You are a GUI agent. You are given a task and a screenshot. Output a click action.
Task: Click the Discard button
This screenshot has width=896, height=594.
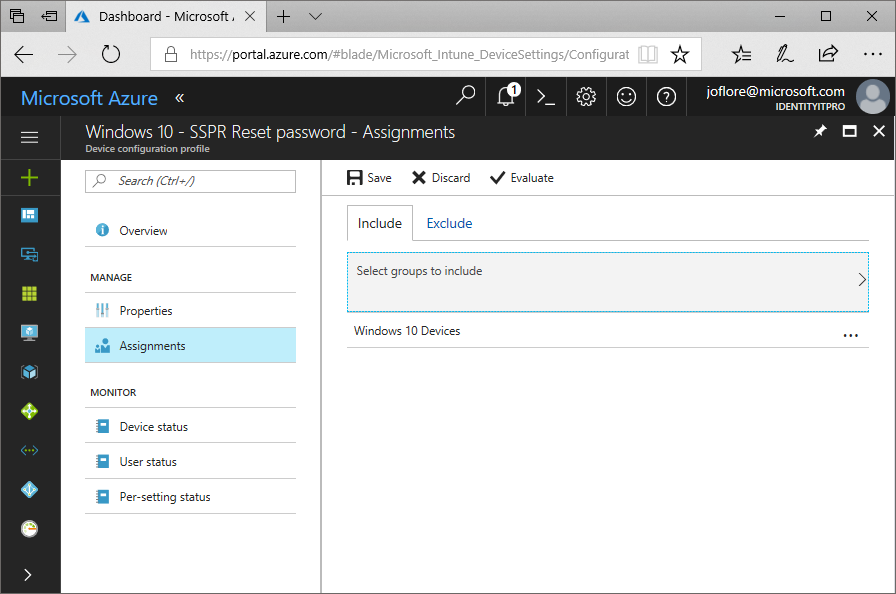click(x=441, y=178)
